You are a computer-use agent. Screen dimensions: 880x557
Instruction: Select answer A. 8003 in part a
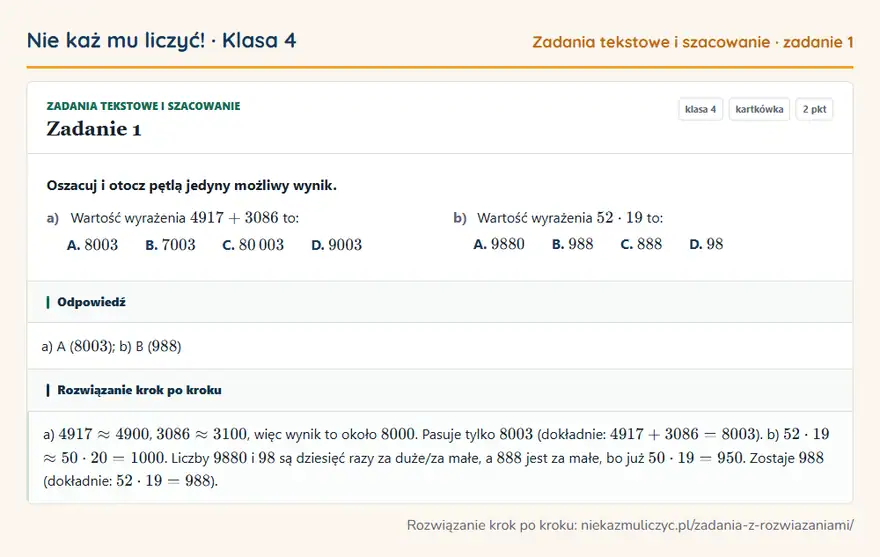(93, 245)
